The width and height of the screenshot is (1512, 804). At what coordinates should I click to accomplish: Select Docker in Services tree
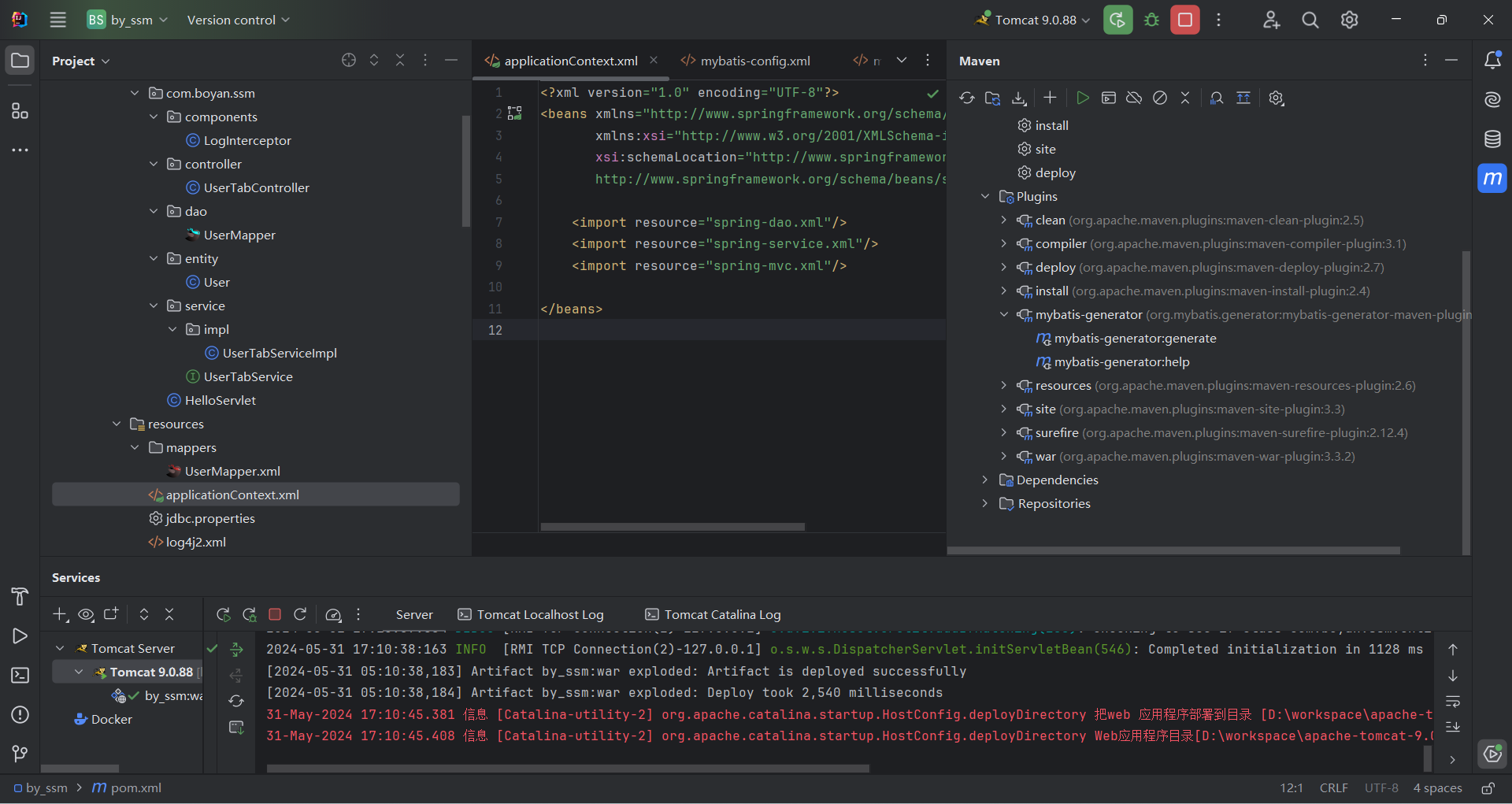click(x=103, y=719)
